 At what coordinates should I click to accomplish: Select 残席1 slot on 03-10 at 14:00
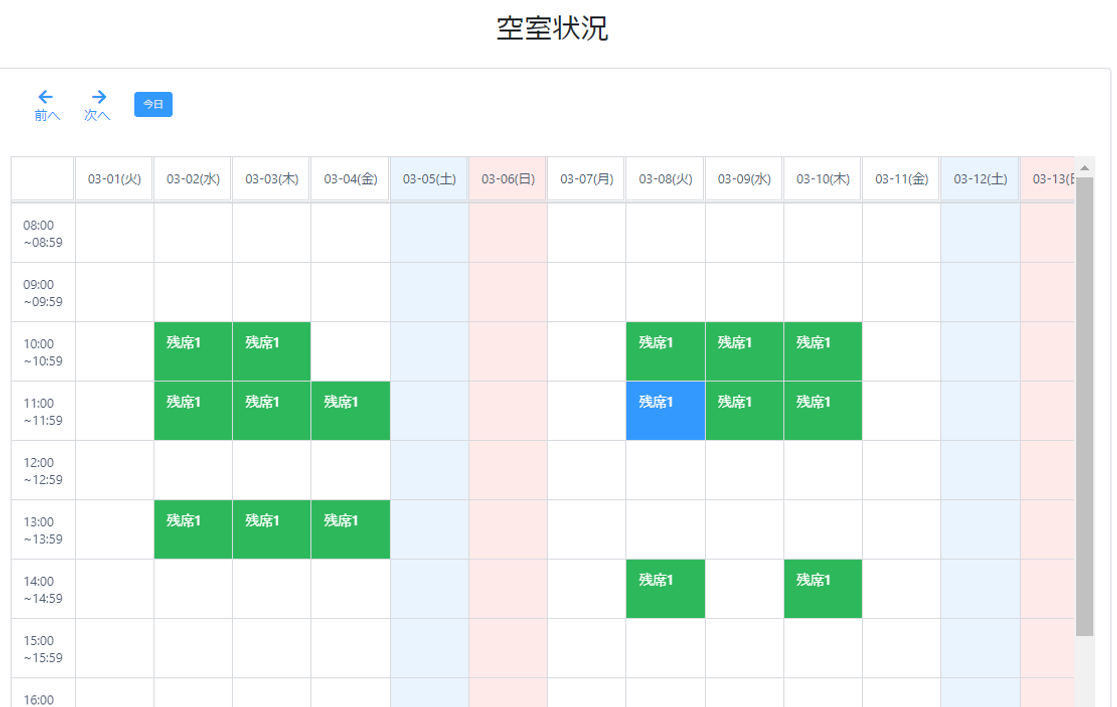823,589
